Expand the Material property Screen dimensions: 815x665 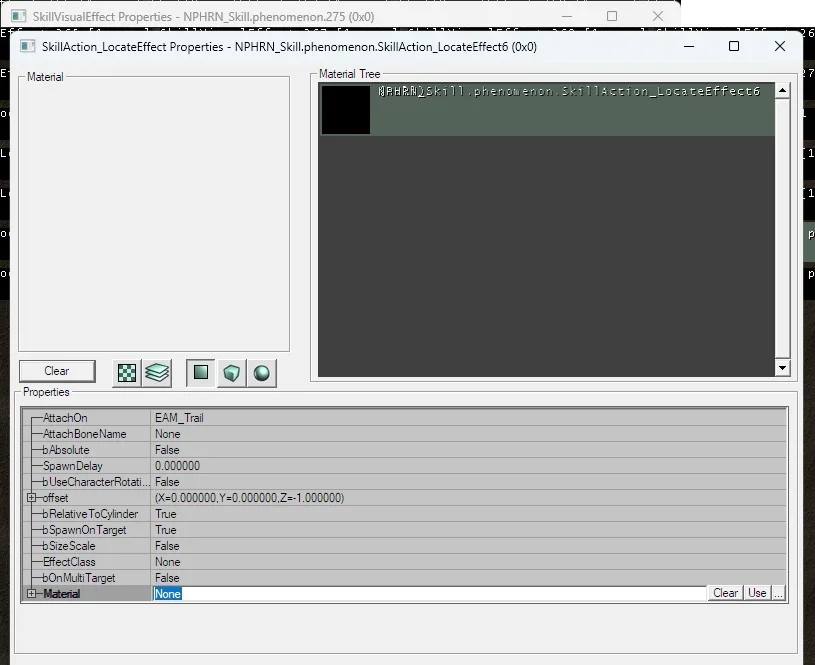pos(32,593)
